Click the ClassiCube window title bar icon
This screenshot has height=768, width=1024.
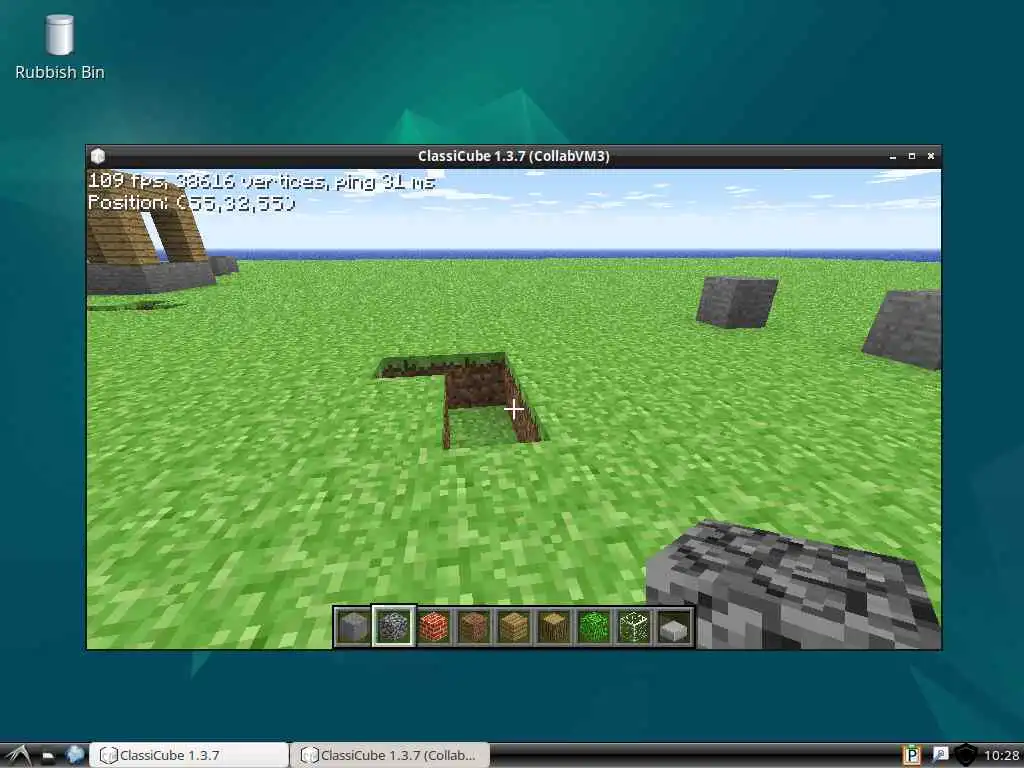point(98,156)
